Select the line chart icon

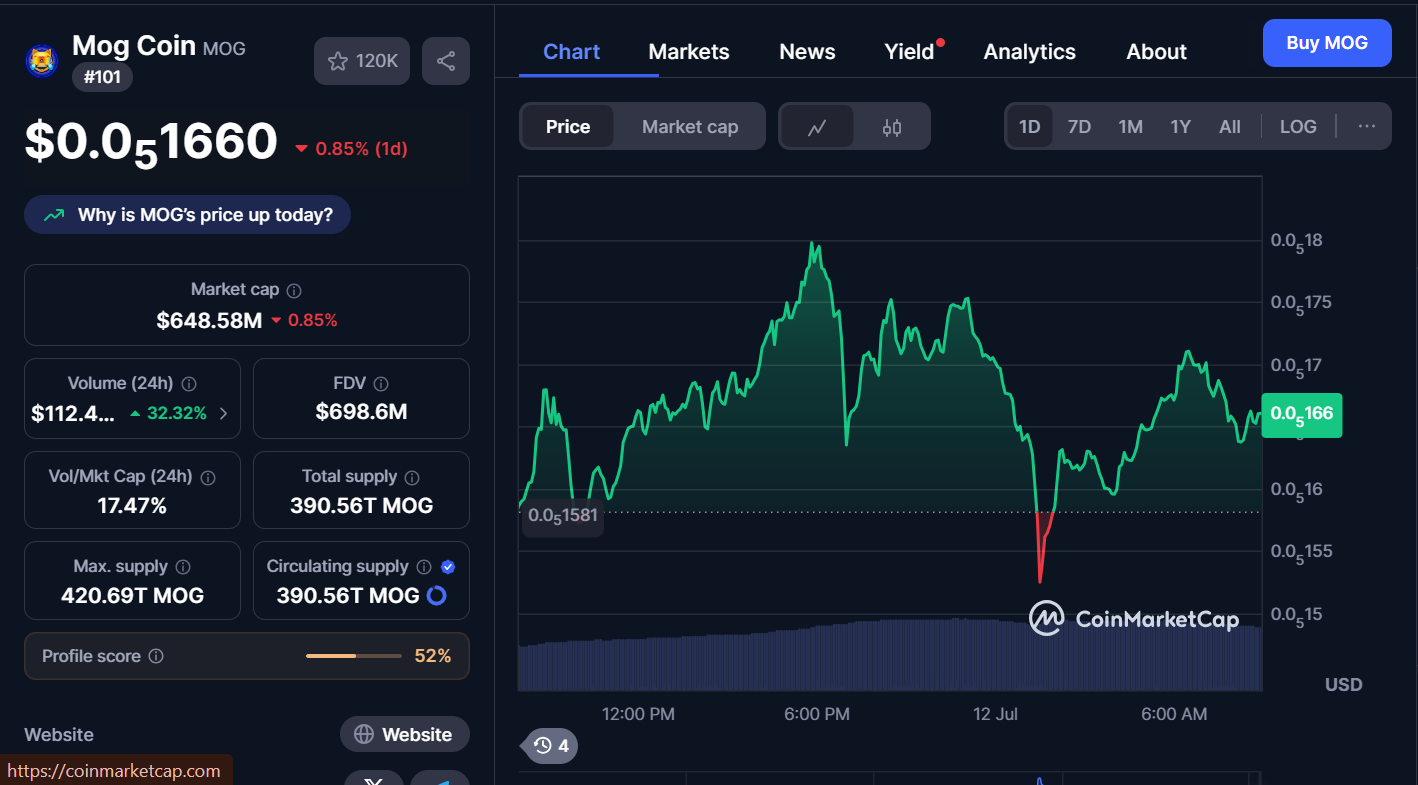click(817, 127)
